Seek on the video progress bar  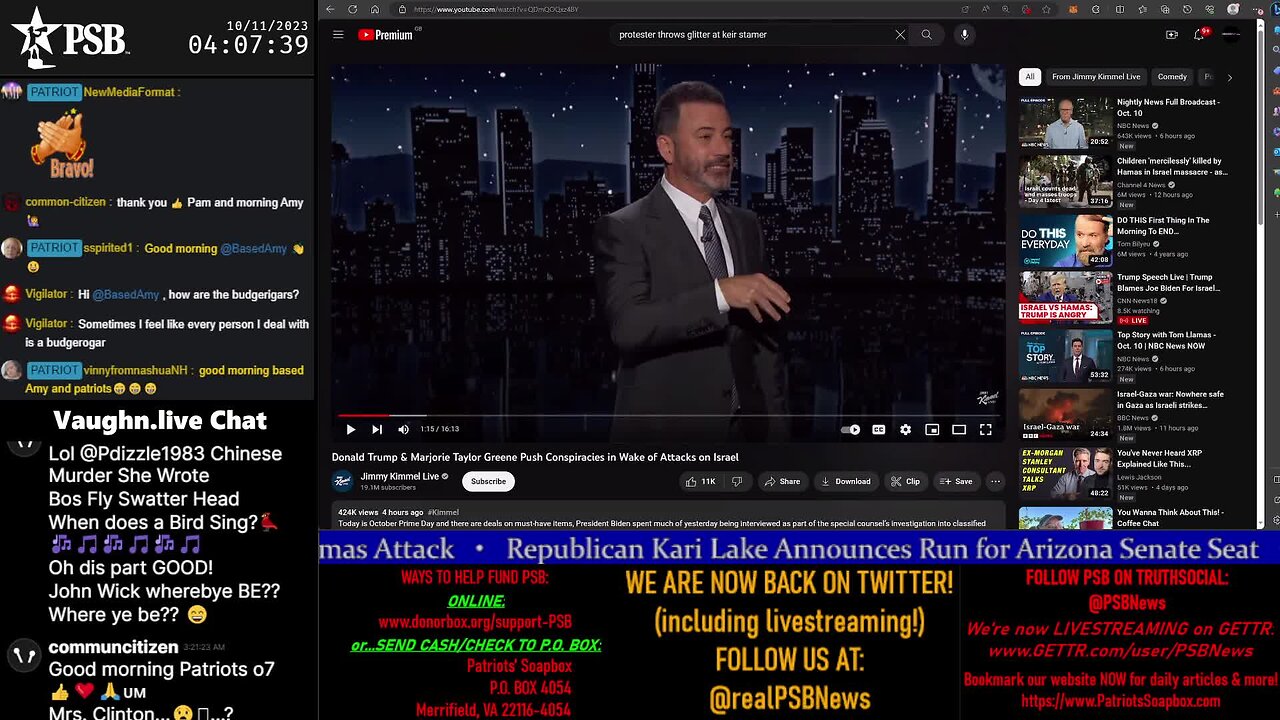click(x=668, y=415)
